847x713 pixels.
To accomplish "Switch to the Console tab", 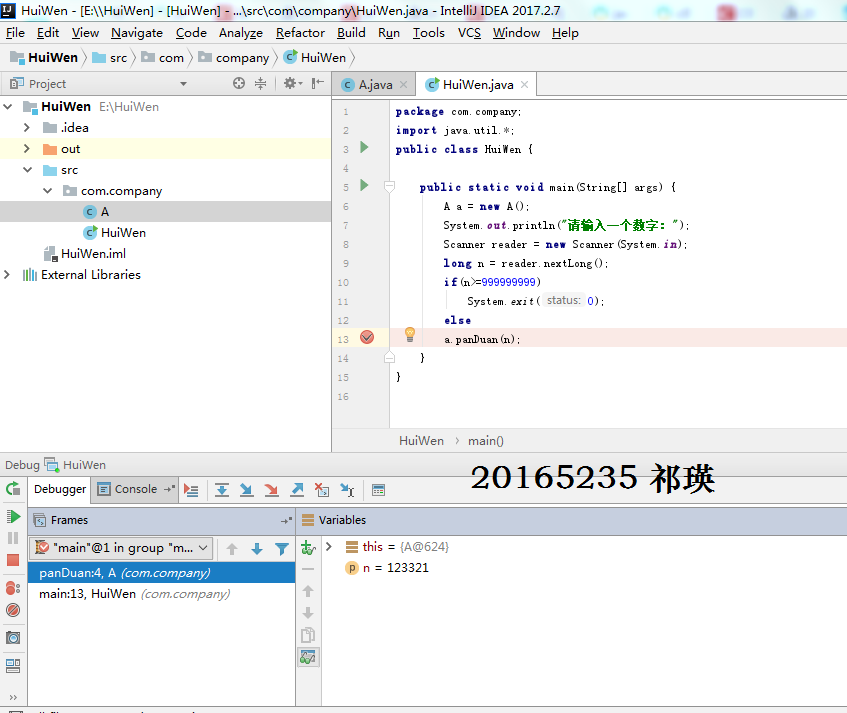I will [x=136, y=489].
